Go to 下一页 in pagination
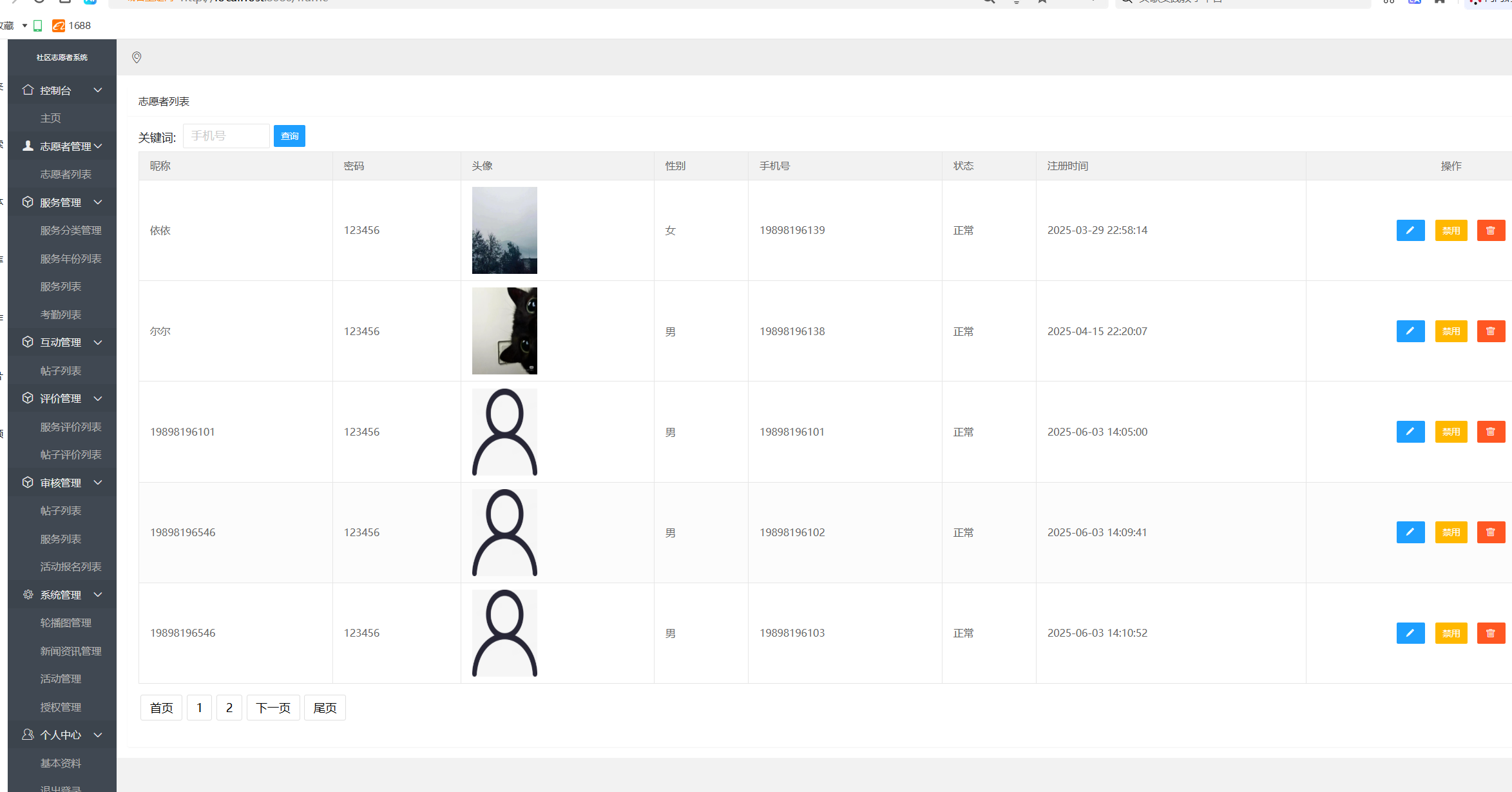This screenshot has height=792, width=1512. pyautogui.click(x=273, y=708)
